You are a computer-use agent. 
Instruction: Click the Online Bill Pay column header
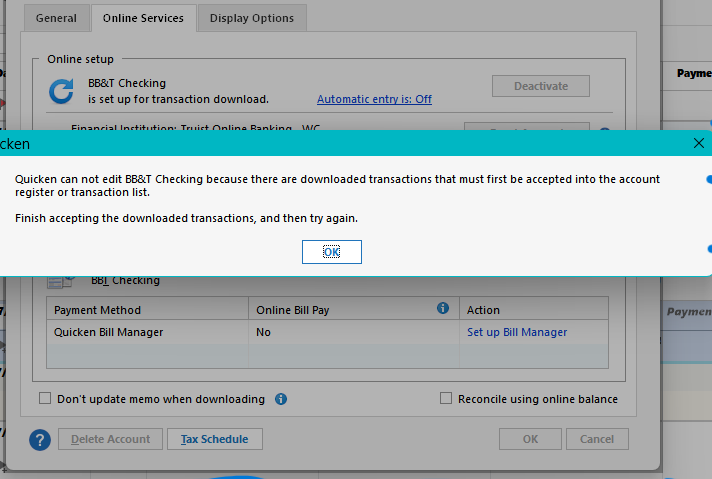pyautogui.click(x=354, y=309)
